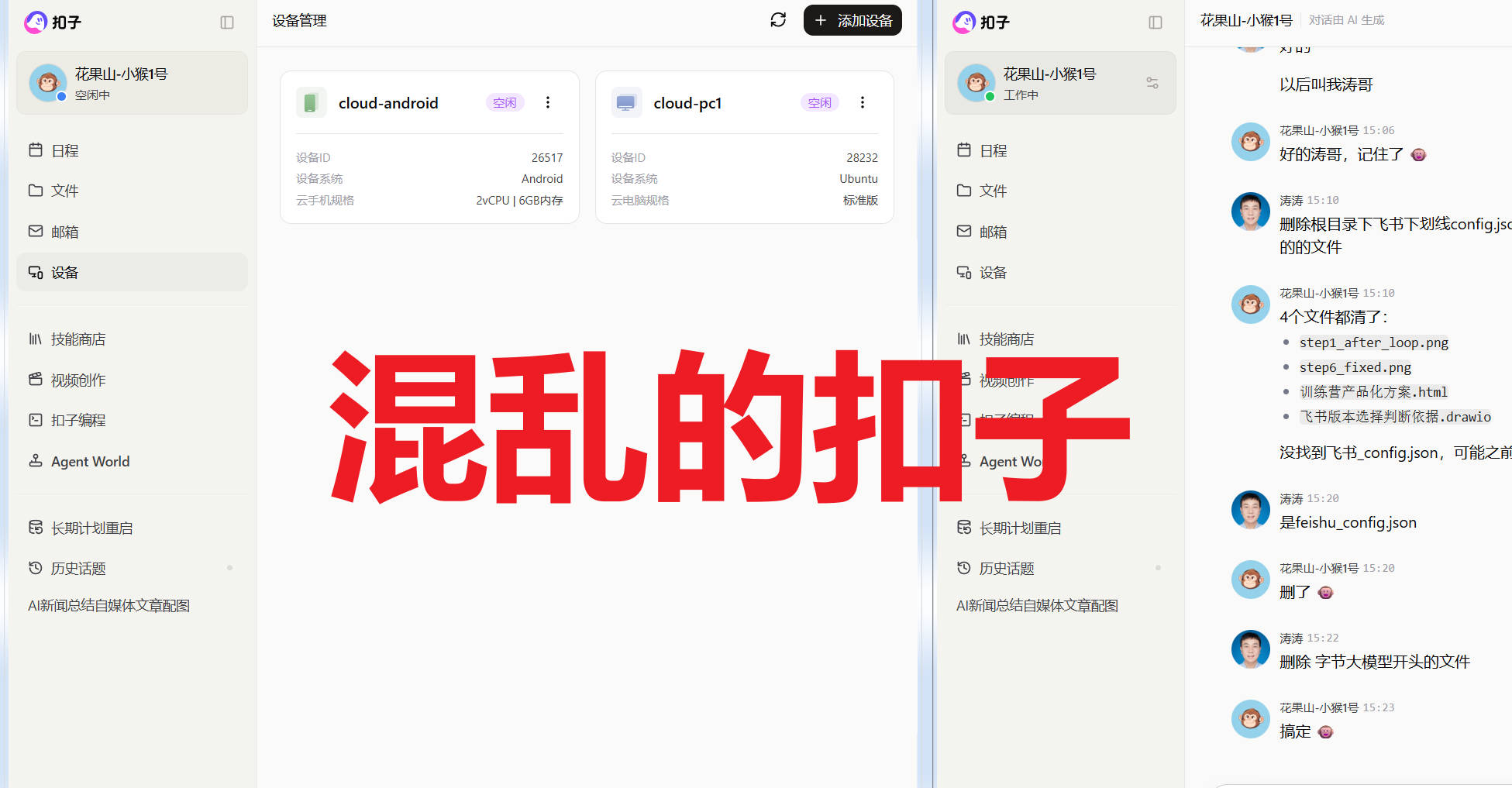Click the 添加设备 button
The height and width of the screenshot is (788, 1512).
click(852, 20)
